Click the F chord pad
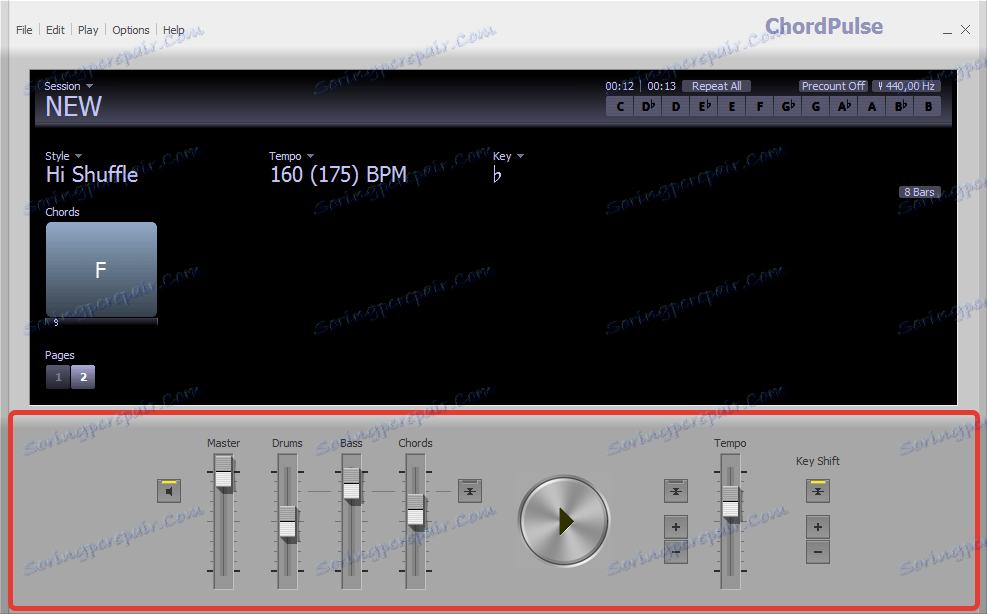987x614 pixels. click(100, 269)
